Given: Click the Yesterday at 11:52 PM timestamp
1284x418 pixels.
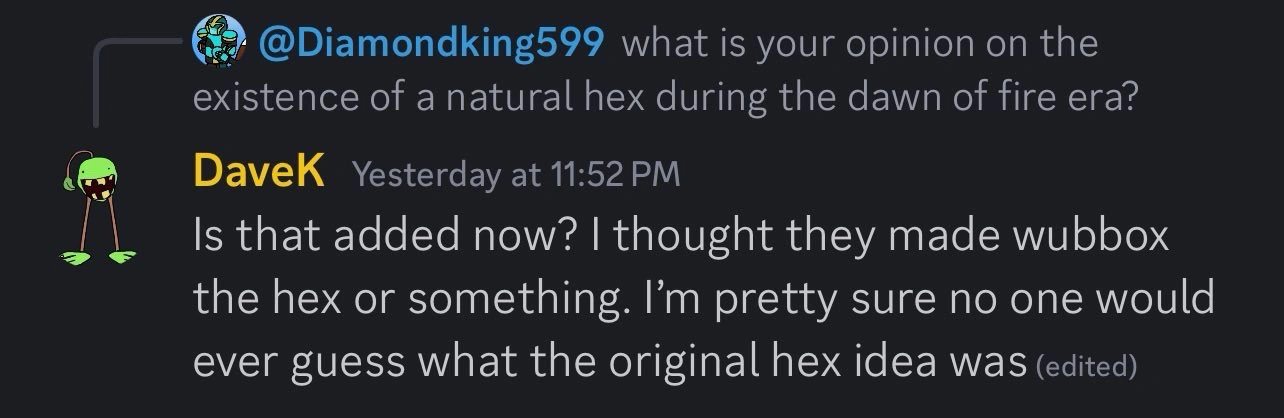Looking at the screenshot, I should coord(516,175).
